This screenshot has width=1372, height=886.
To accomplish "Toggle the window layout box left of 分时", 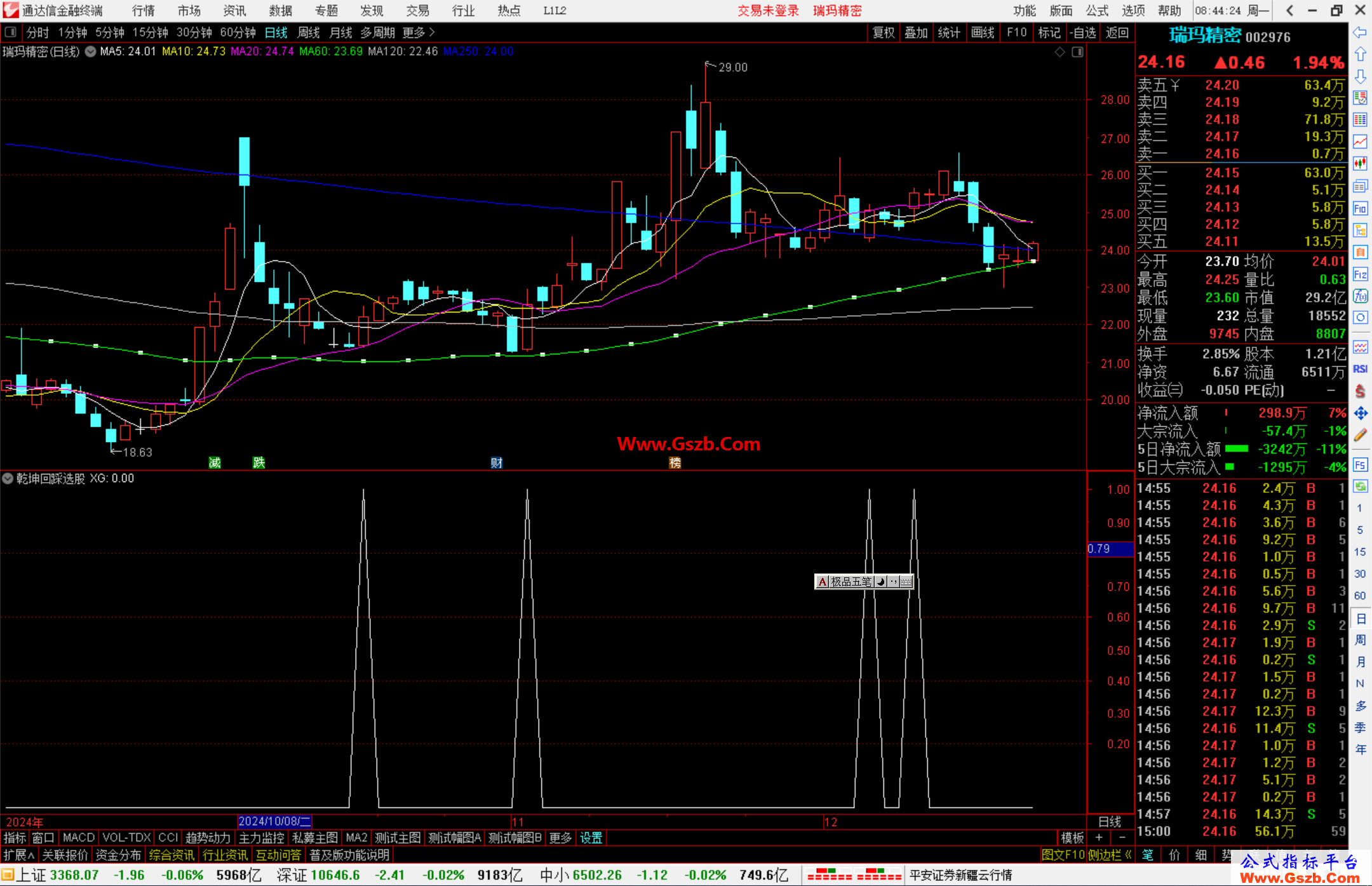I will 10,32.
